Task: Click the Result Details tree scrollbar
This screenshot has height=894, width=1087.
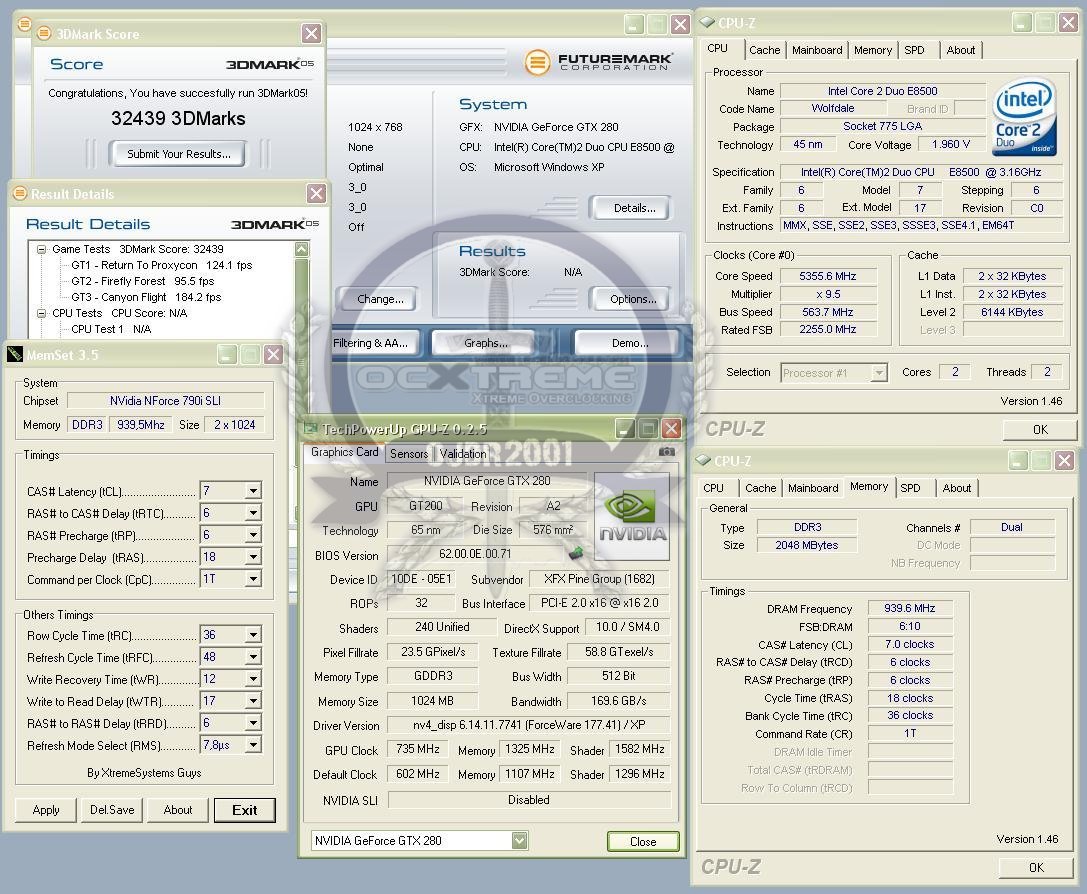Action: (x=302, y=290)
